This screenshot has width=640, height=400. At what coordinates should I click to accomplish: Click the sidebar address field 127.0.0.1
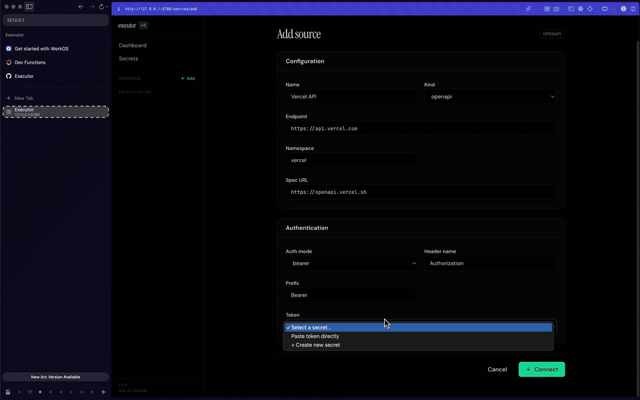pos(56,20)
